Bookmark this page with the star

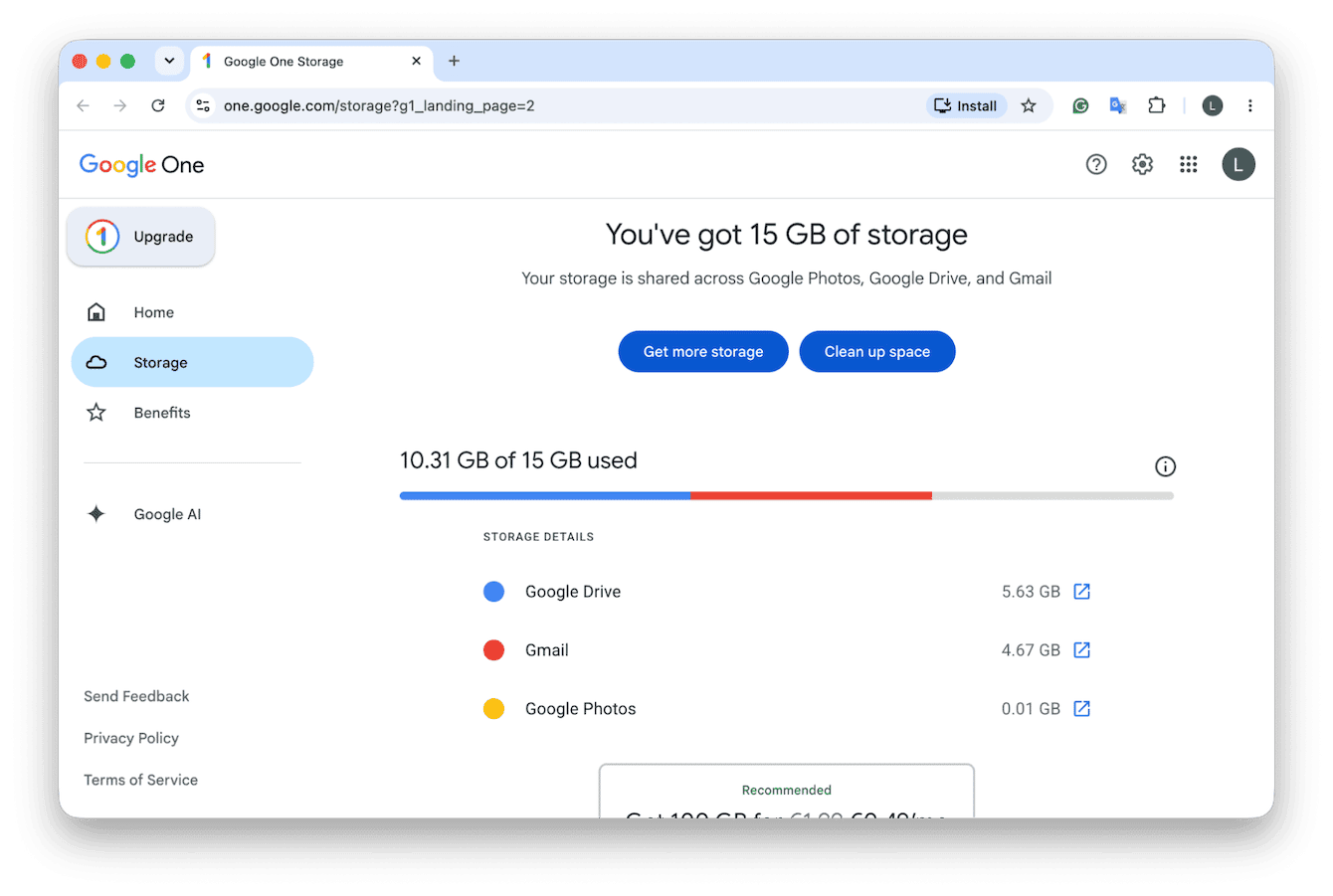[x=1029, y=105]
